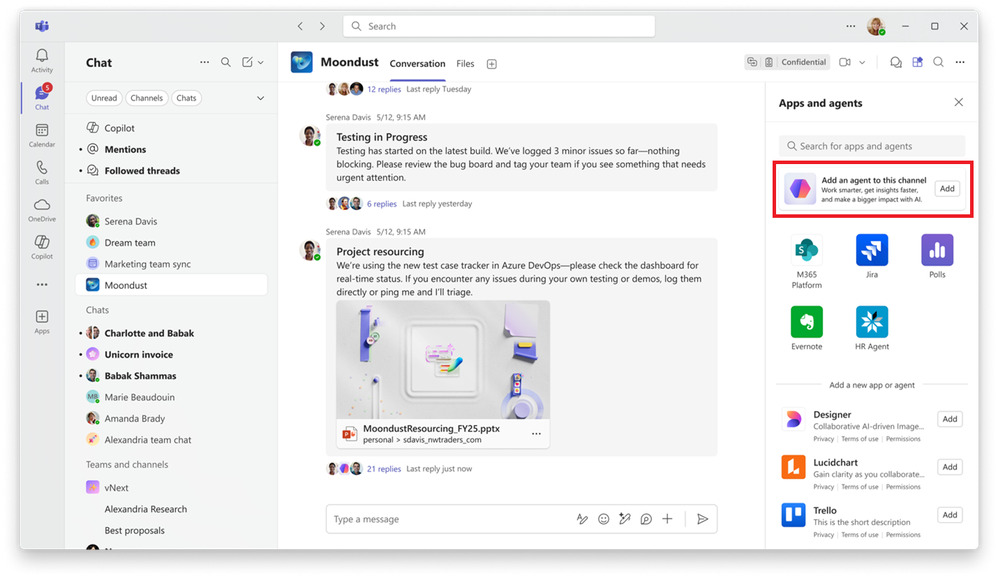Image resolution: width=998 pixels, height=578 pixels.
Task: Click the search for apps and agents field
Action: click(871, 146)
